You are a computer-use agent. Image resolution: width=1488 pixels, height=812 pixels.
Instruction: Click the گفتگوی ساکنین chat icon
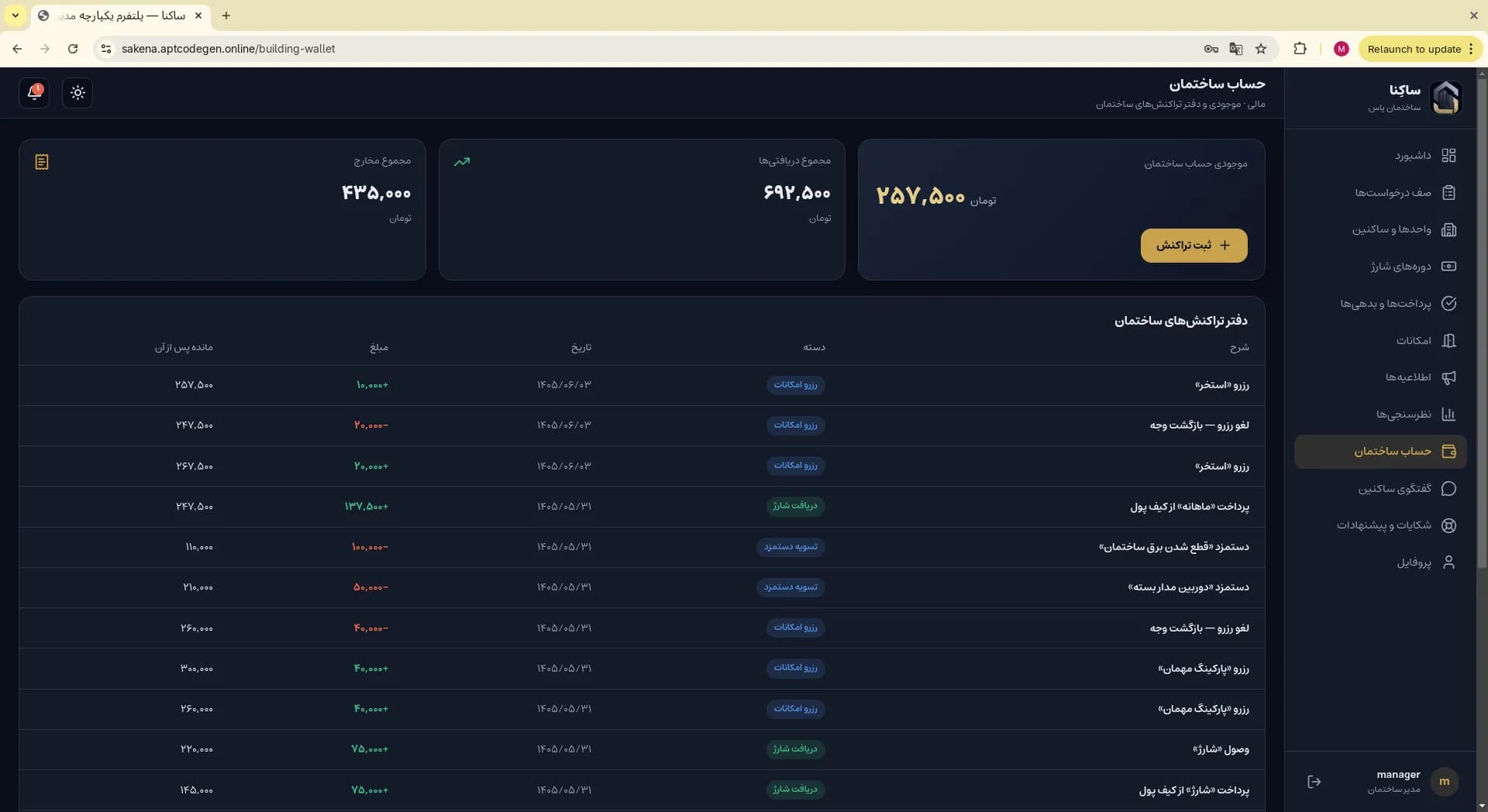[1448, 489]
